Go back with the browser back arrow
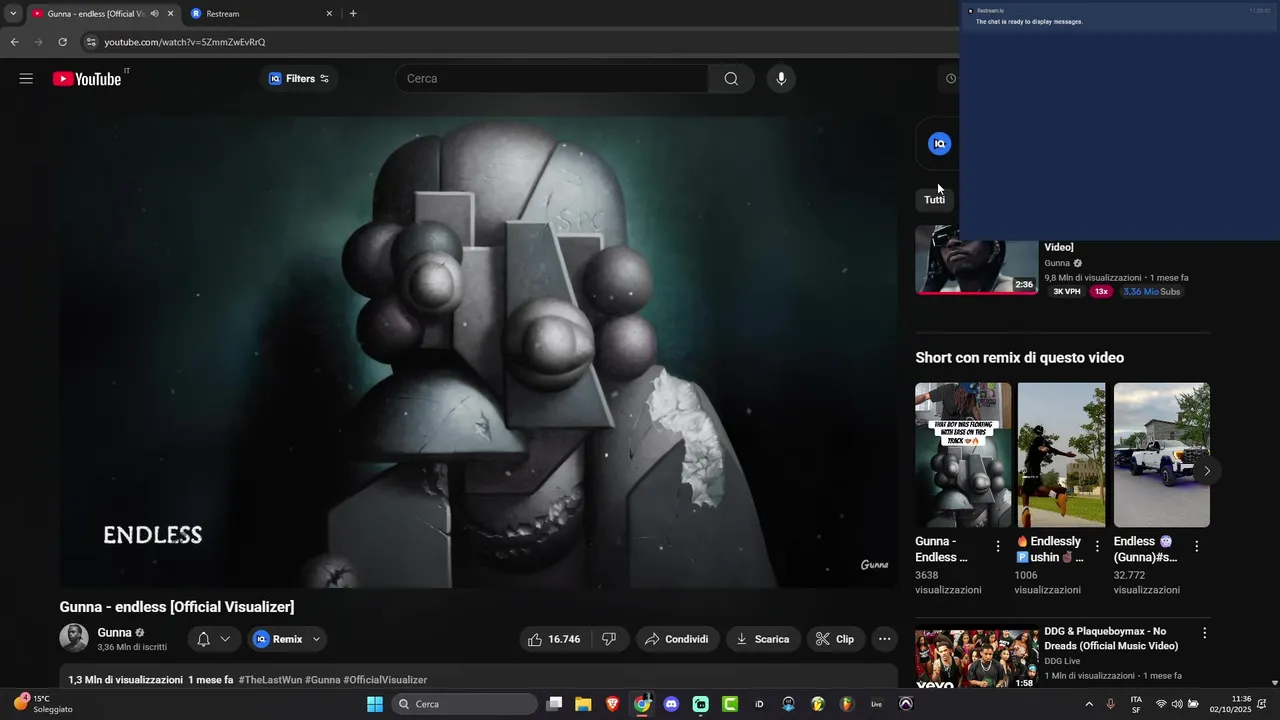 point(14,42)
